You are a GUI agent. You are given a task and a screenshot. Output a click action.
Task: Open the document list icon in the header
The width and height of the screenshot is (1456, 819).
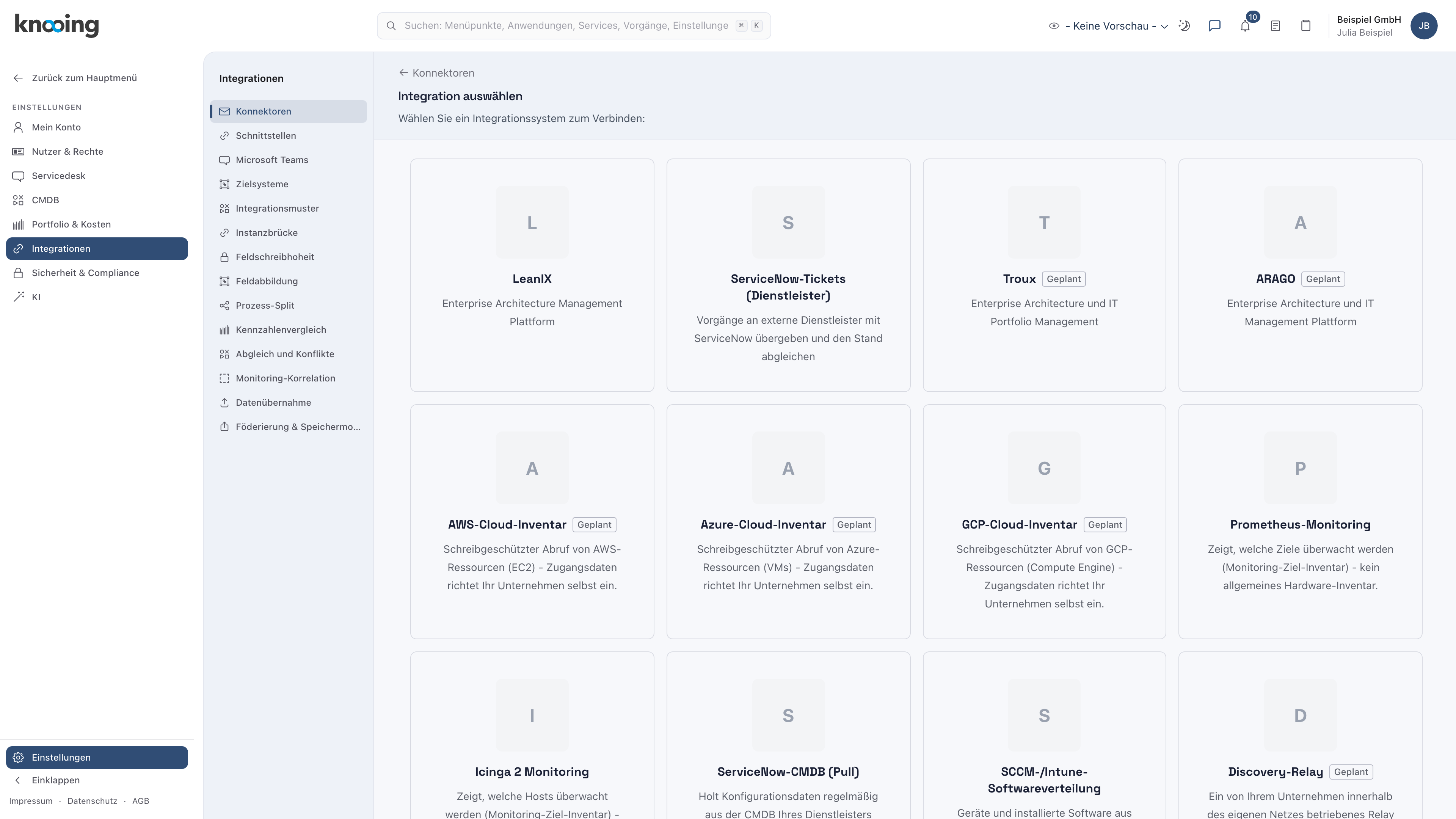pyautogui.click(x=1275, y=26)
